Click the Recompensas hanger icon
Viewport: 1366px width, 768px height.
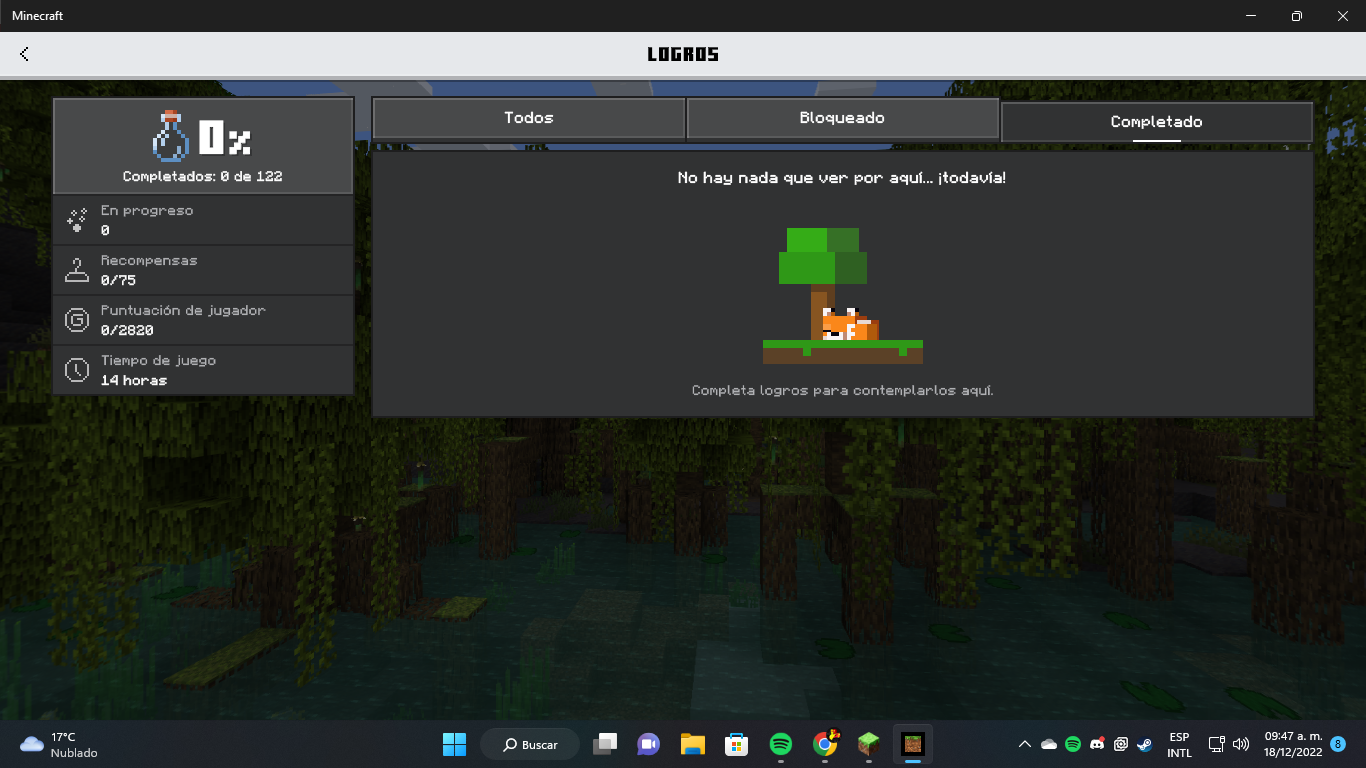pos(77,270)
